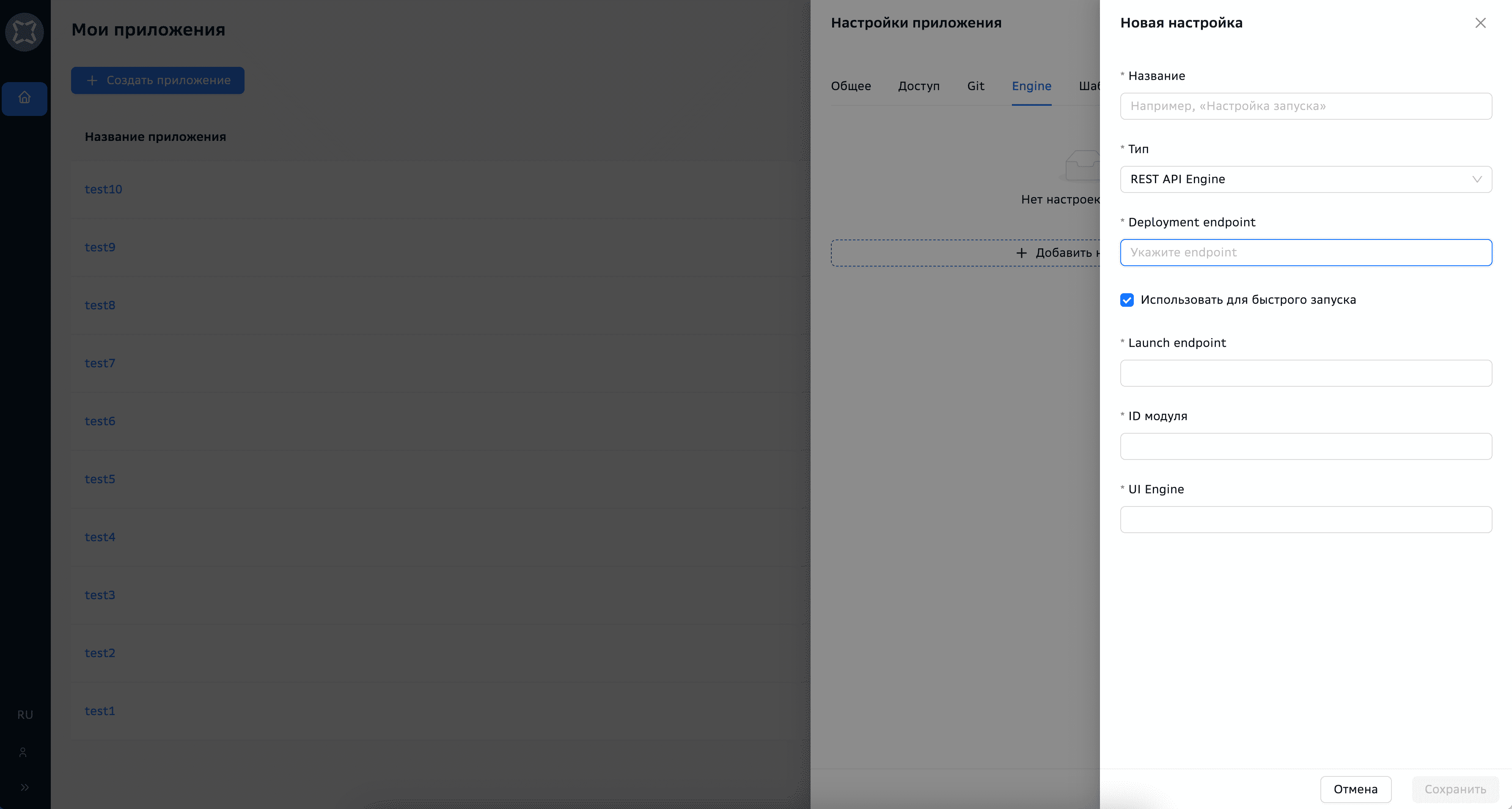Uncheck Использовать для быстрого запуска checkbox

point(1127,300)
